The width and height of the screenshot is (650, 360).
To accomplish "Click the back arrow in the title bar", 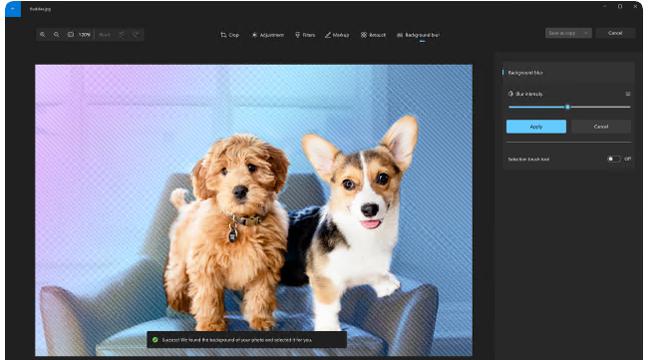I will point(13,9).
